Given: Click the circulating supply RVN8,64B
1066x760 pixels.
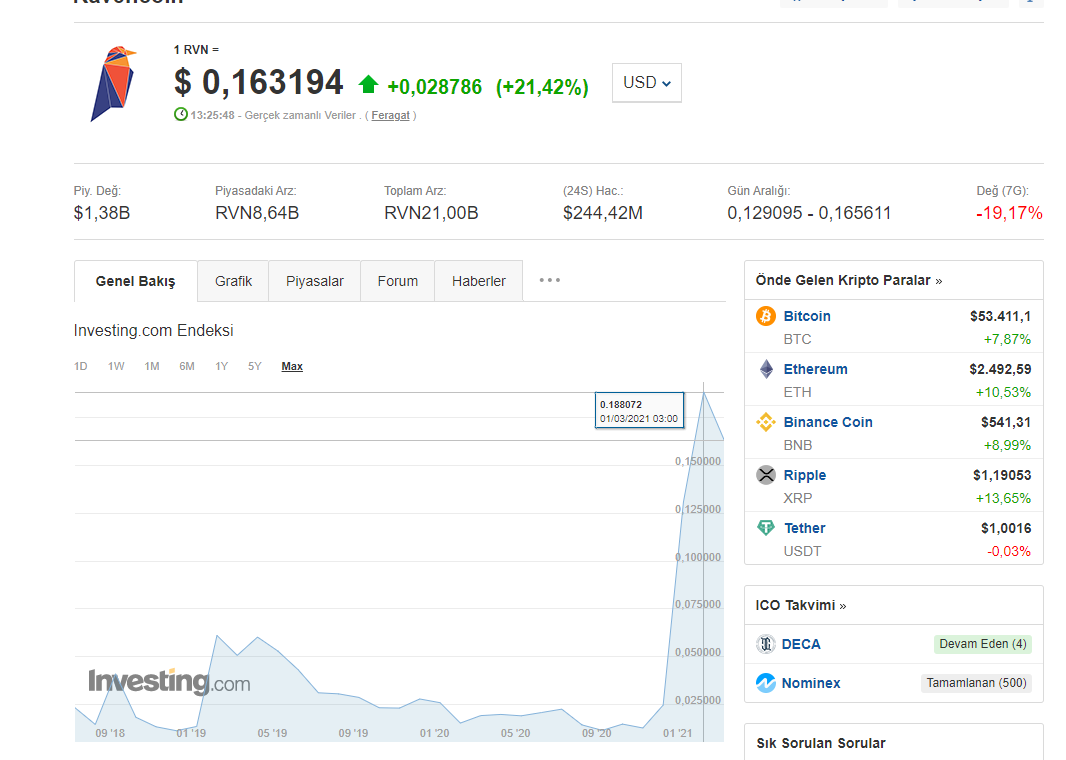Looking at the screenshot, I should [x=257, y=213].
